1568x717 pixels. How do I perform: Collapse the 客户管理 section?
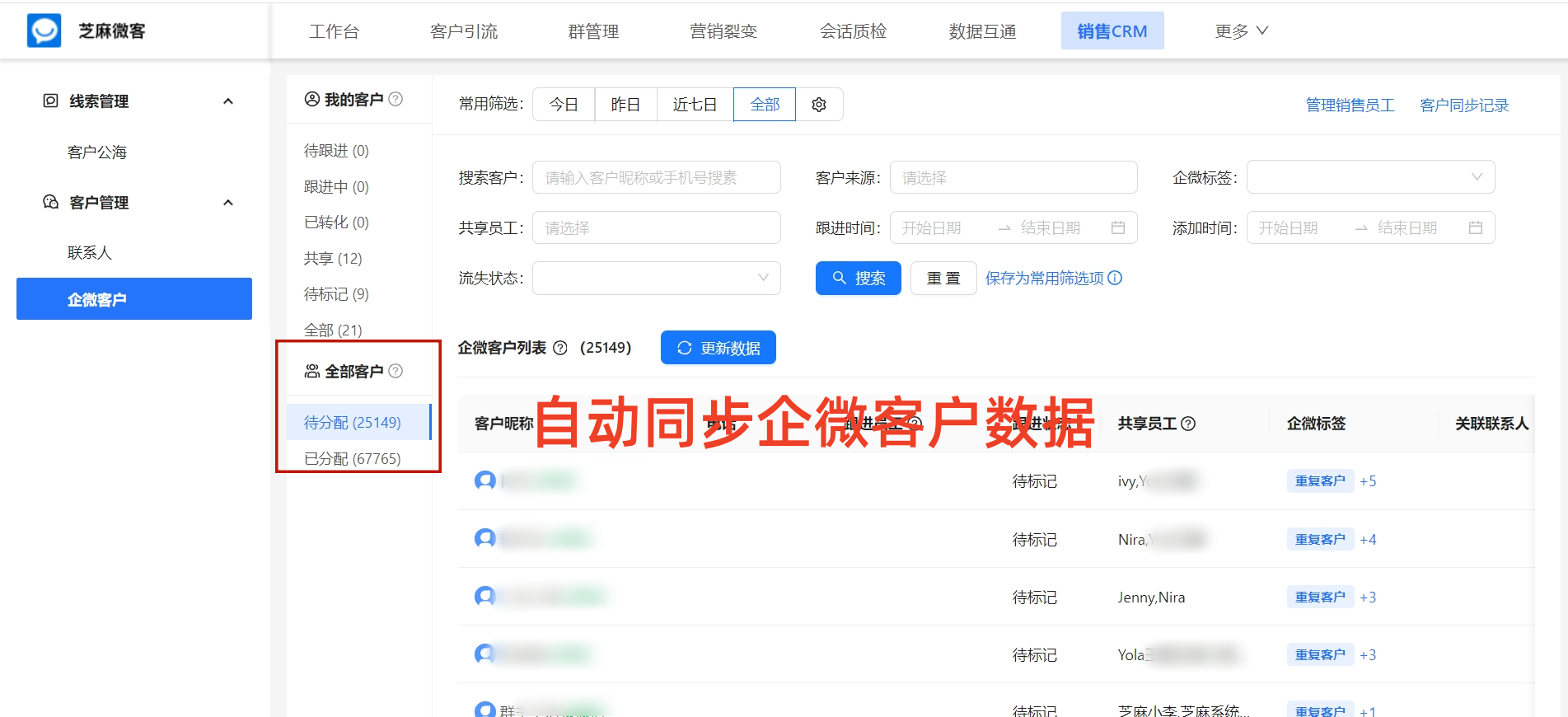[x=228, y=203]
